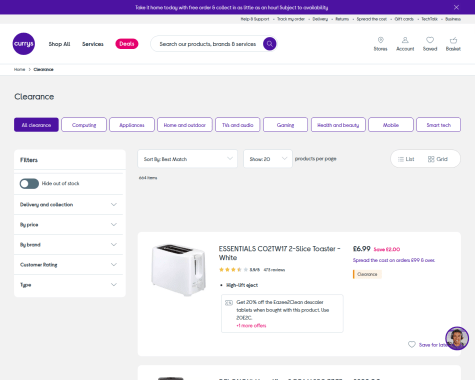This screenshot has height=380, width=475.
Task: Expand By brand filter
Action: coord(68,245)
